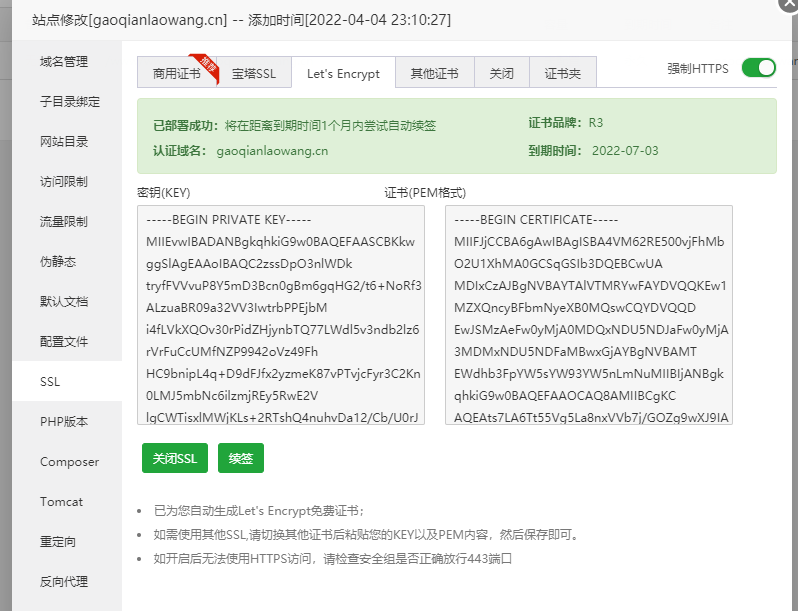The height and width of the screenshot is (611, 798).
Task: Click the 到期时间 label
Action: [x=555, y=151]
